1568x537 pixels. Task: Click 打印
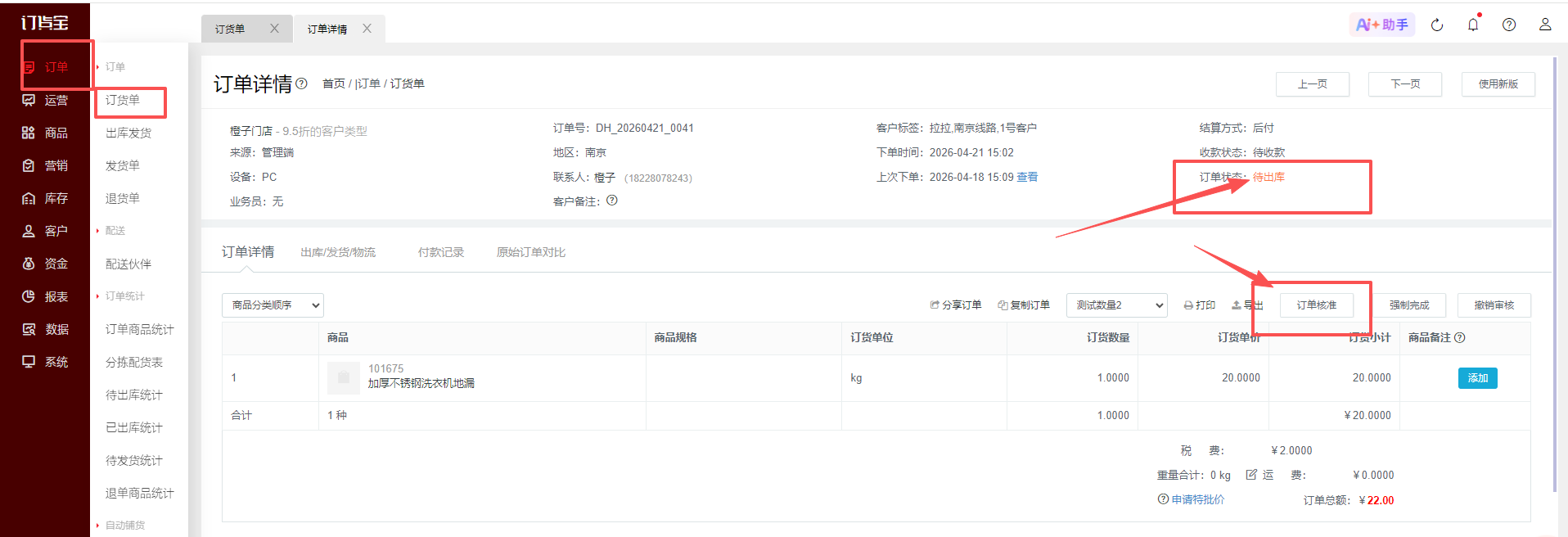(x=1200, y=305)
